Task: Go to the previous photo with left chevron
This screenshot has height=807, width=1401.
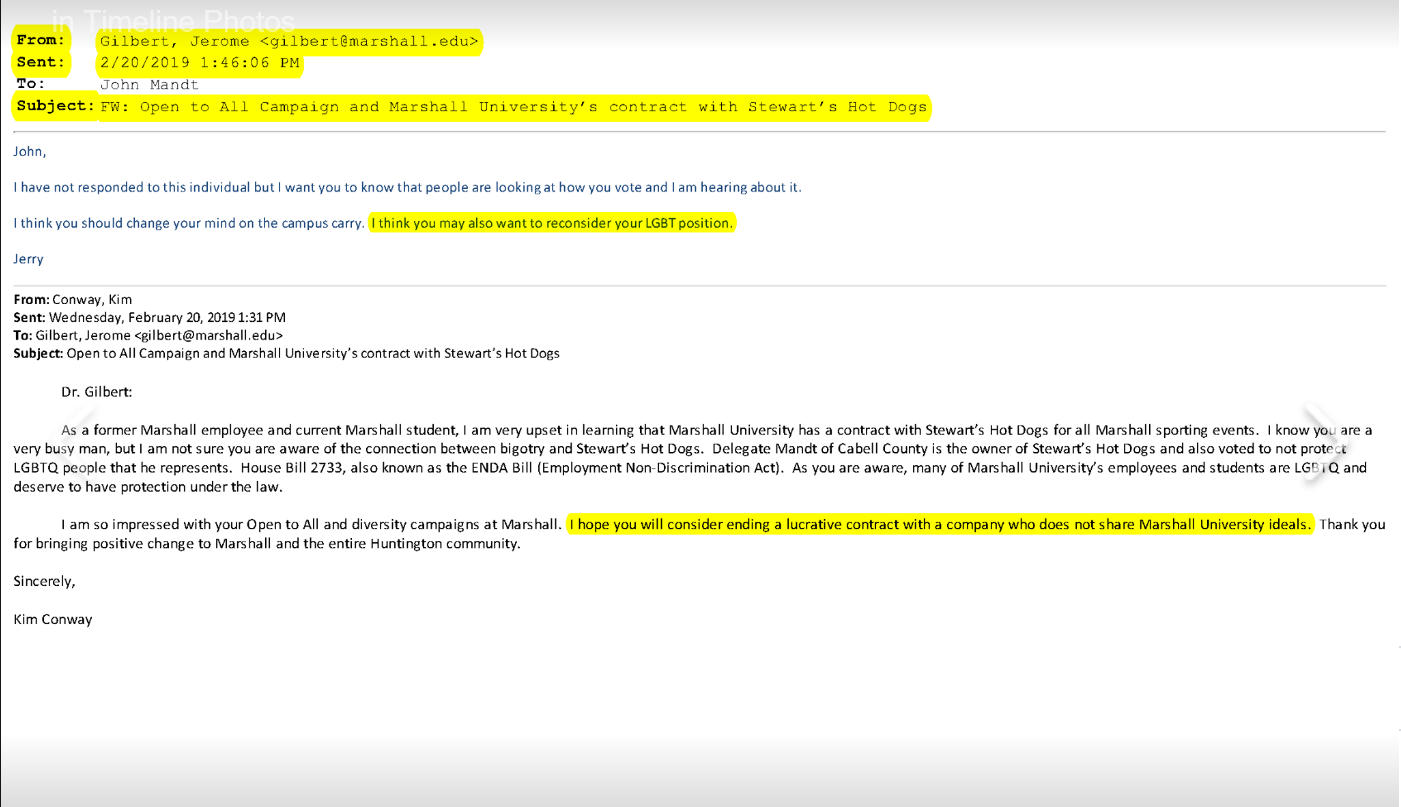Action: (80, 443)
